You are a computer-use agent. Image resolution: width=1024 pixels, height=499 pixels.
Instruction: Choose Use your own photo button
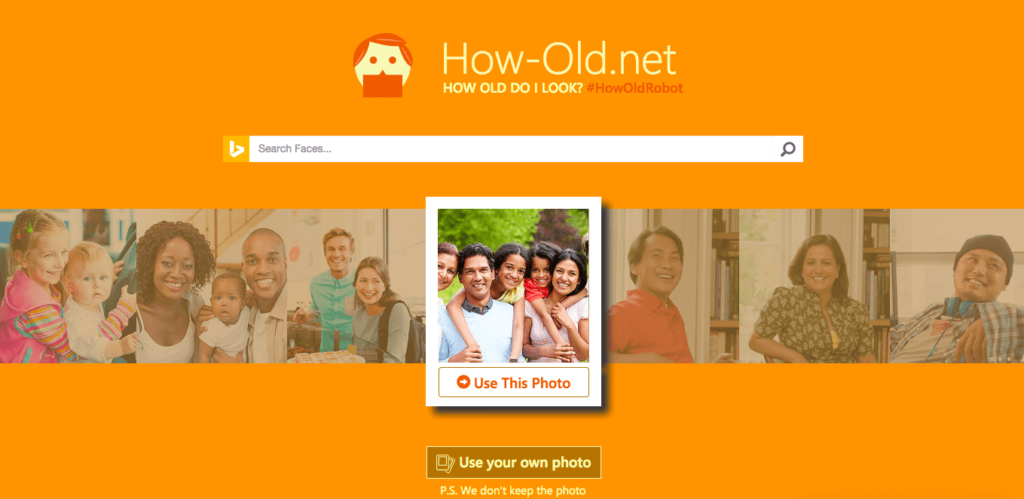click(x=513, y=463)
